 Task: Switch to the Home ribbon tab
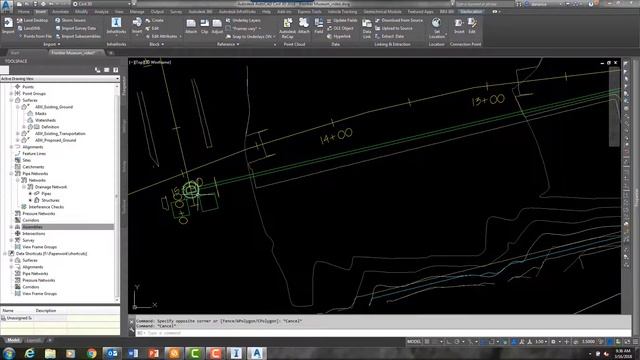pos(24,12)
